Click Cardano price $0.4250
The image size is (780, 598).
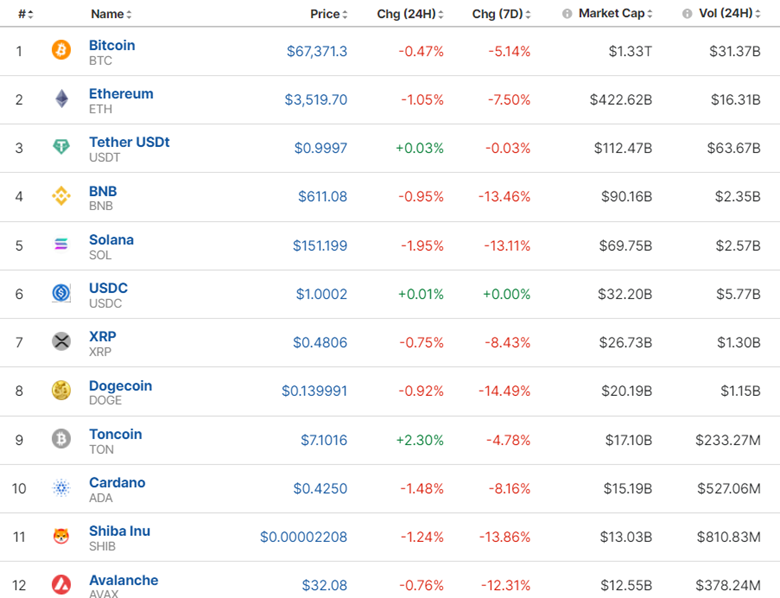click(320, 489)
